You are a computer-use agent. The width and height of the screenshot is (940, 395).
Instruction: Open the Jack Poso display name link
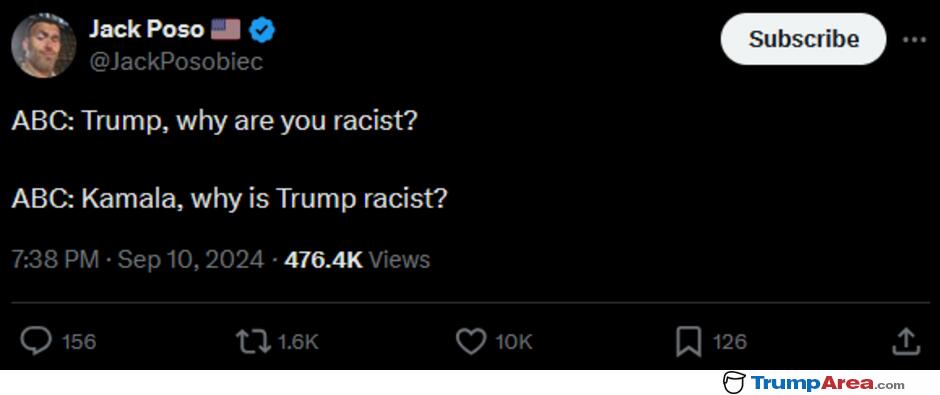146,29
